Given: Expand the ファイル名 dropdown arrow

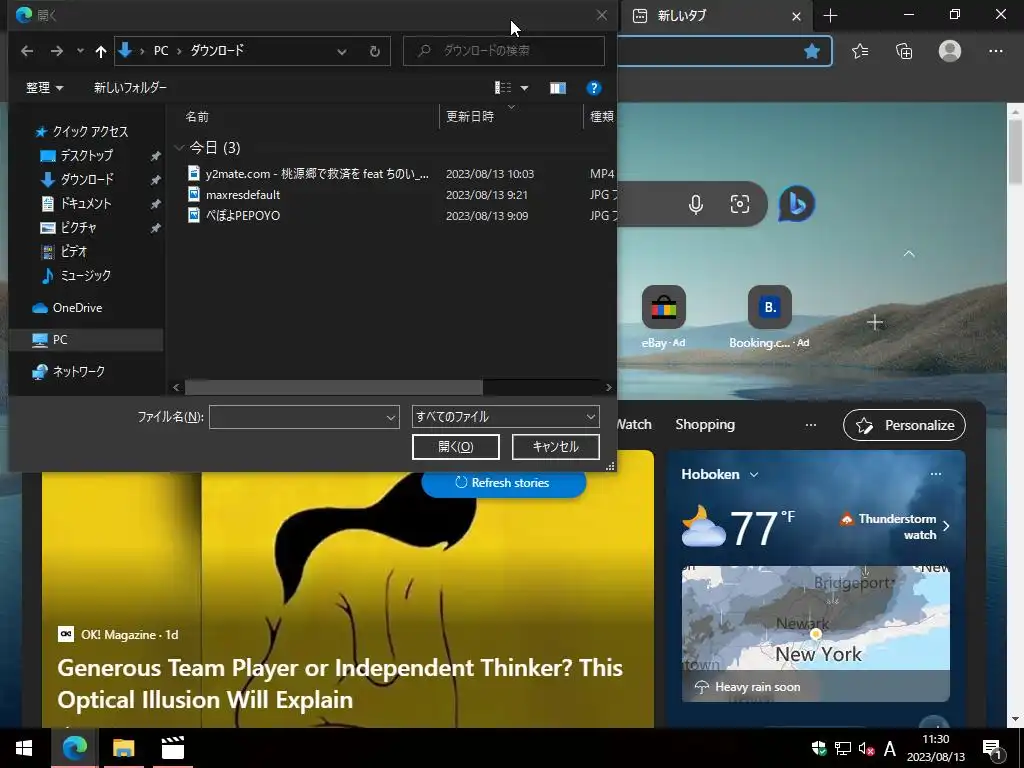Looking at the screenshot, I should point(391,417).
